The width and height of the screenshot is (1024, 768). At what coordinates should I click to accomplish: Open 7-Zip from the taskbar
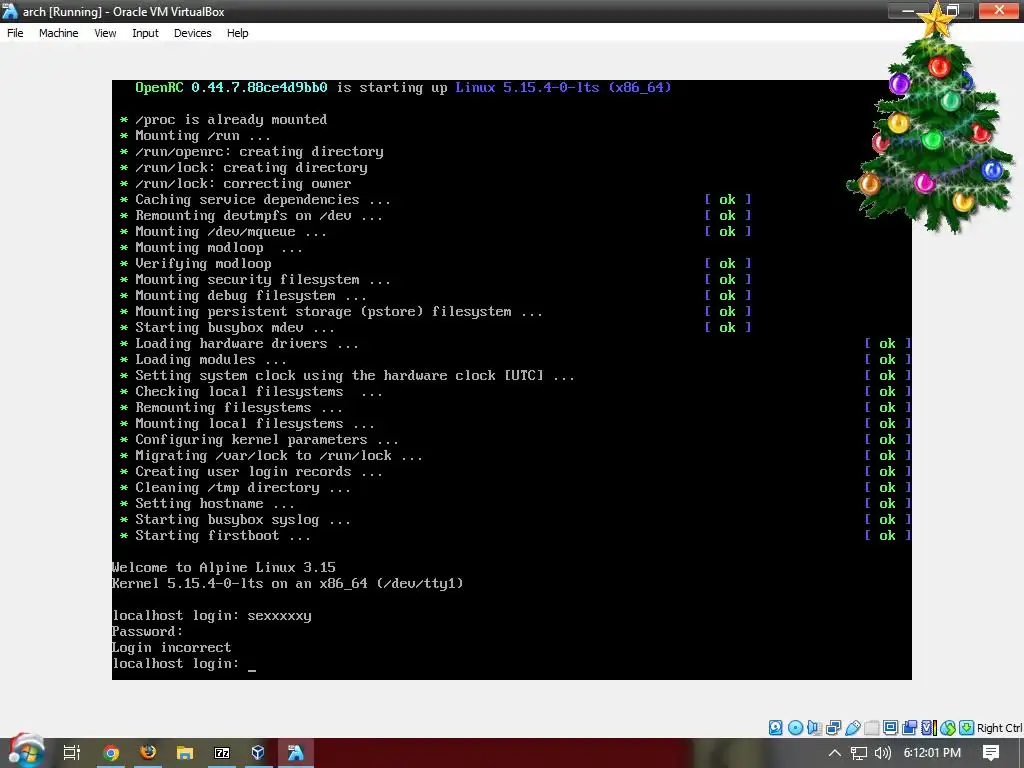[x=222, y=753]
